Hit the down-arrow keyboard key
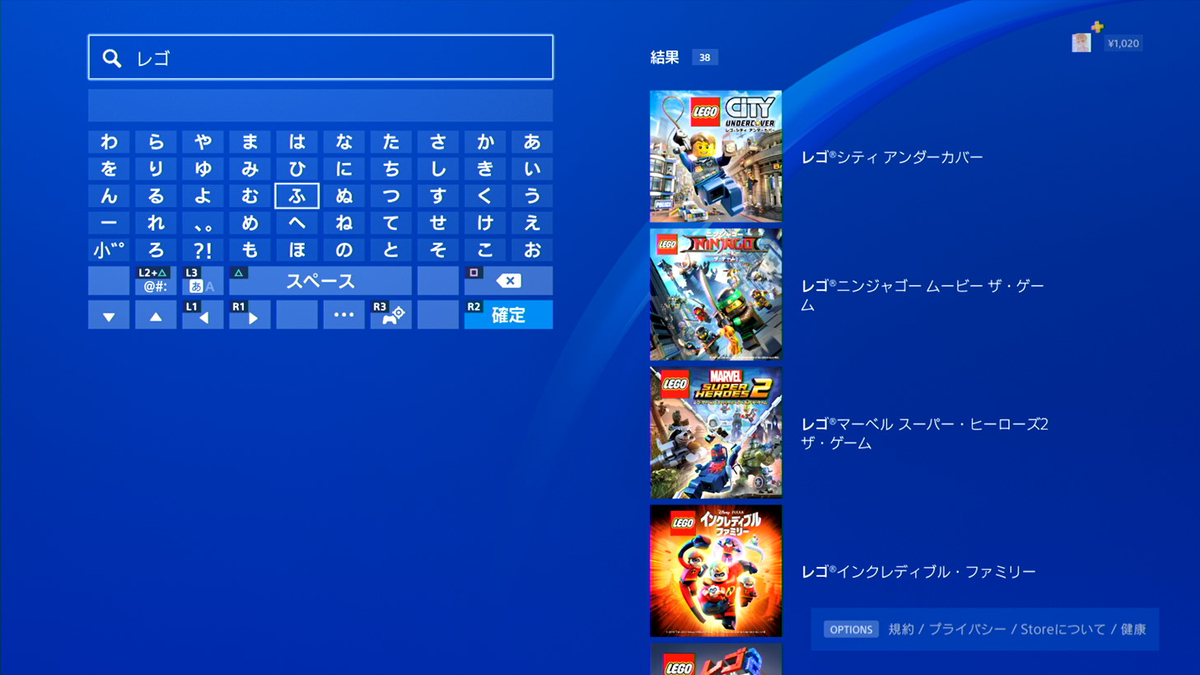 point(109,315)
